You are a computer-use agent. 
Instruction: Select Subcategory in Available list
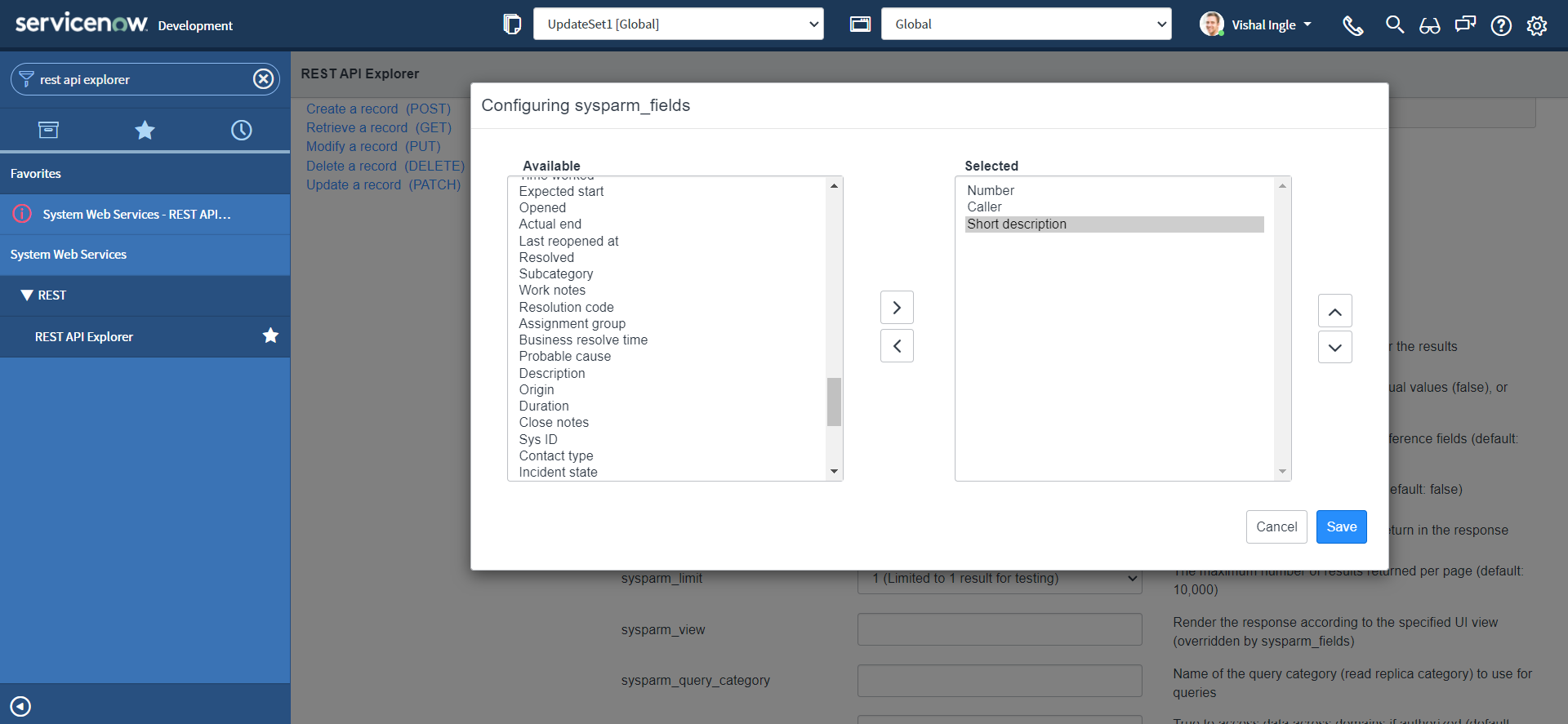click(x=556, y=273)
